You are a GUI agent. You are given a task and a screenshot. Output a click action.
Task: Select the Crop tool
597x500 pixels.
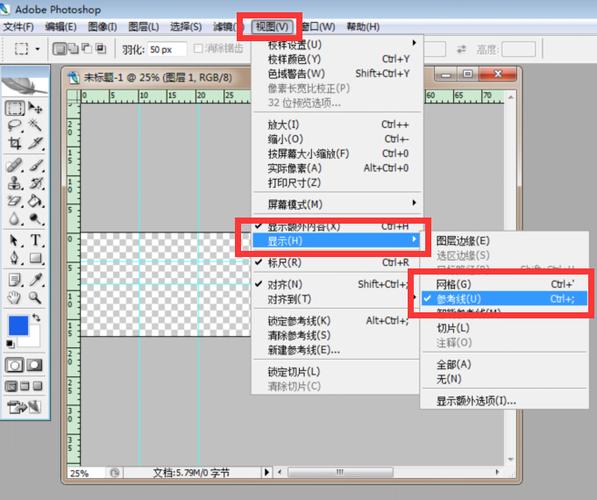coord(15,143)
